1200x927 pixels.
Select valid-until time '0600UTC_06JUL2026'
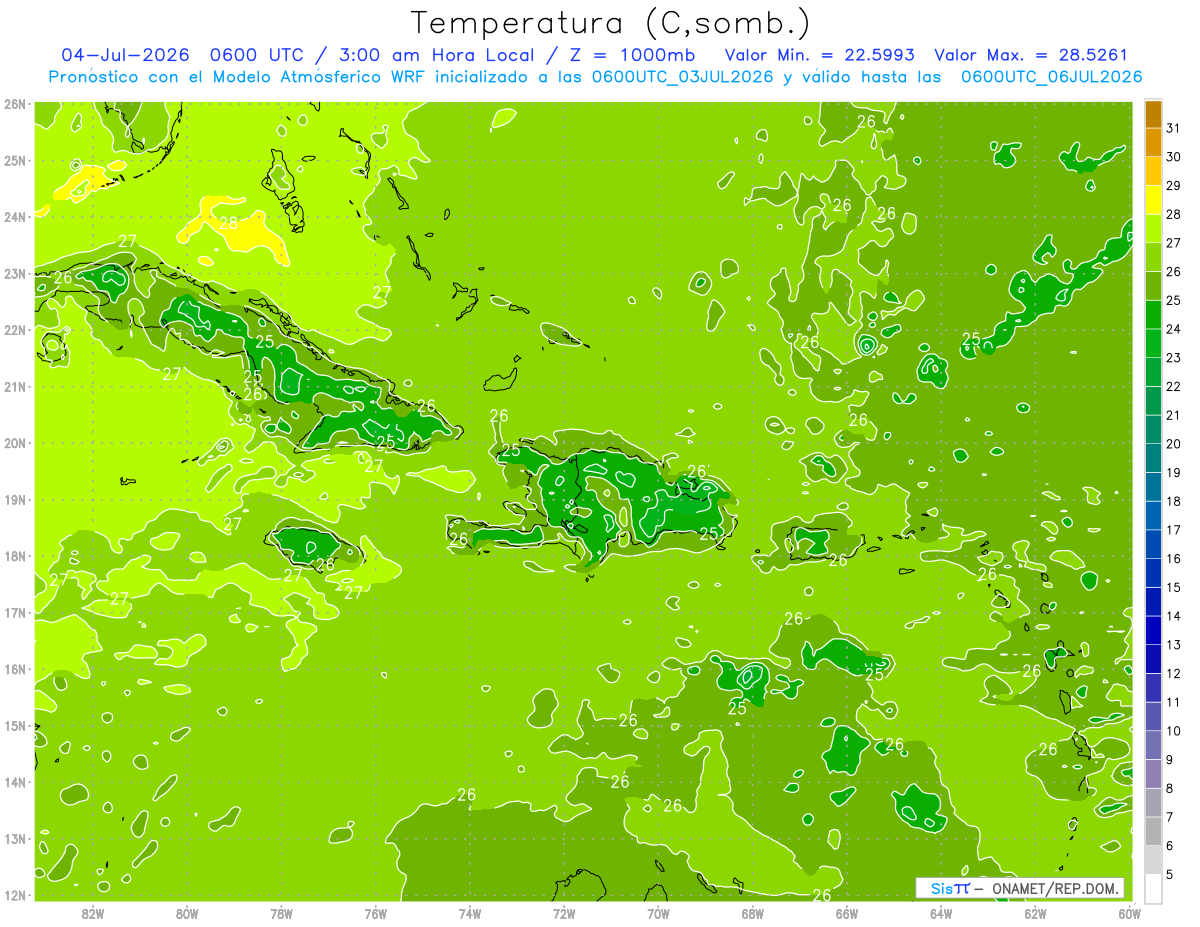click(1051, 77)
